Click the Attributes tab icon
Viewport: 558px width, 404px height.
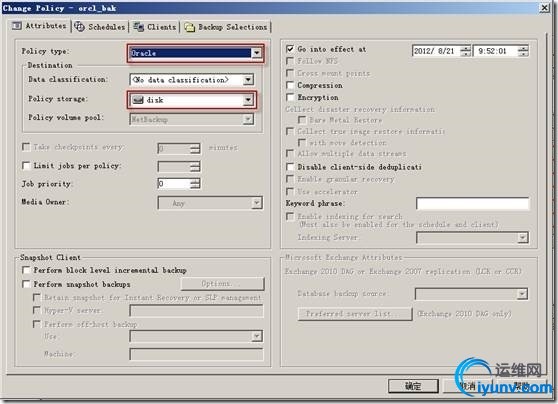point(16,26)
